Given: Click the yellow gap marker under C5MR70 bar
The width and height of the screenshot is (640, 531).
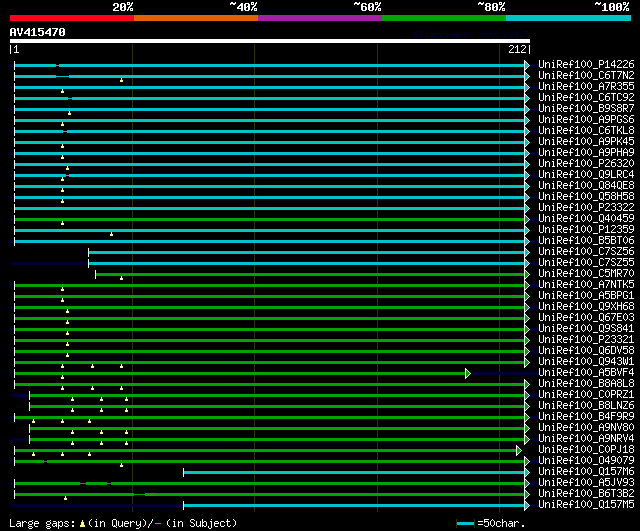Looking at the screenshot, I should tap(121, 278).
